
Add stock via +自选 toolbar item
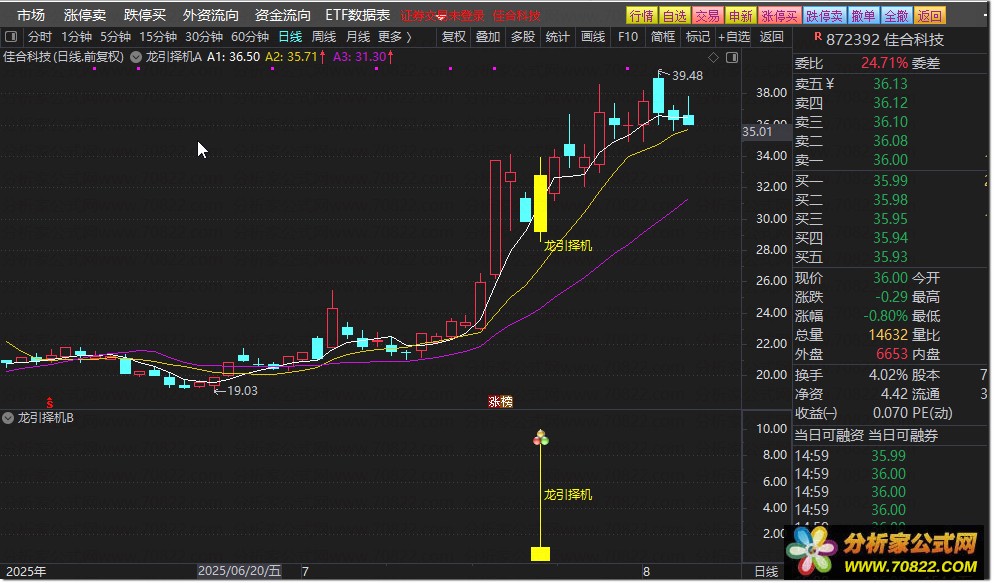click(734, 37)
